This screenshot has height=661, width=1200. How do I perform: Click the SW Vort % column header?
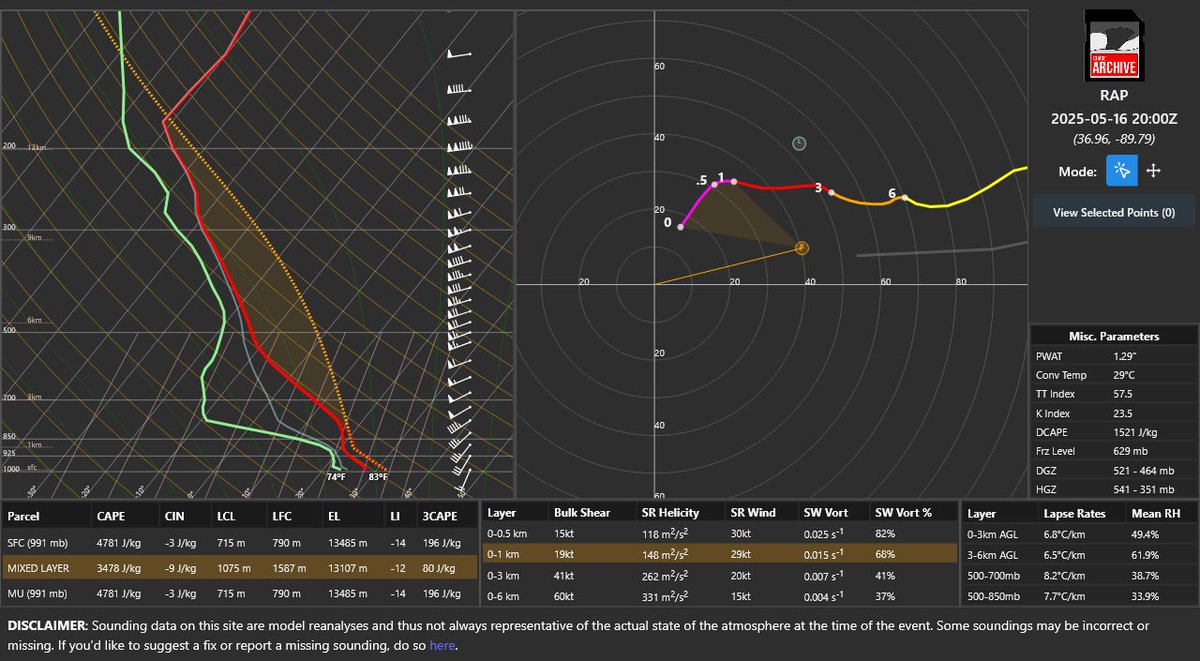(x=901, y=512)
